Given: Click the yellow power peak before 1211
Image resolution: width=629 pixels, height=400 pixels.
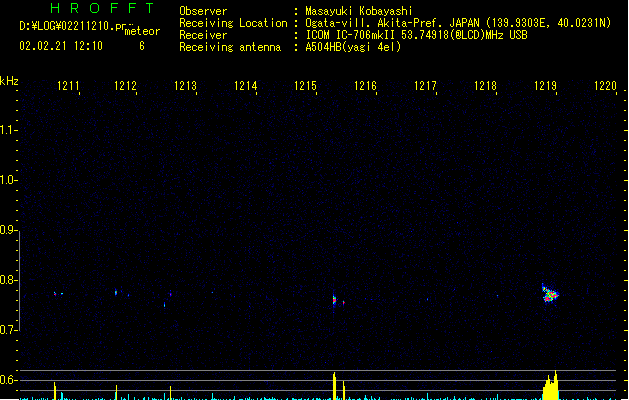Looking at the screenshot, I should [x=55, y=391].
